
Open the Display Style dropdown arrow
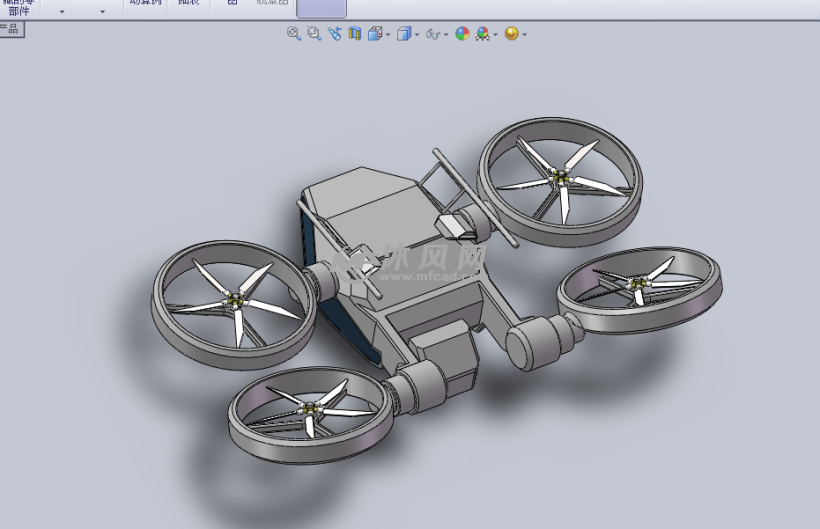pyautogui.click(x=417, y=34)
